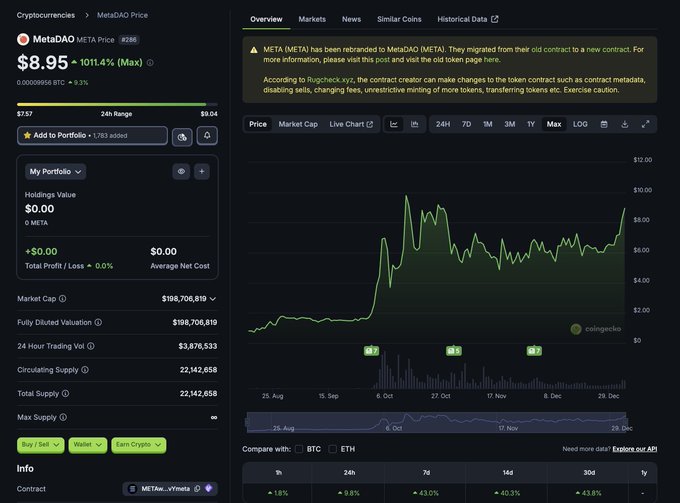Open the calendar date range picker
Screen dimensions: 680x503
pyautogui.click(x=604, y=124)
